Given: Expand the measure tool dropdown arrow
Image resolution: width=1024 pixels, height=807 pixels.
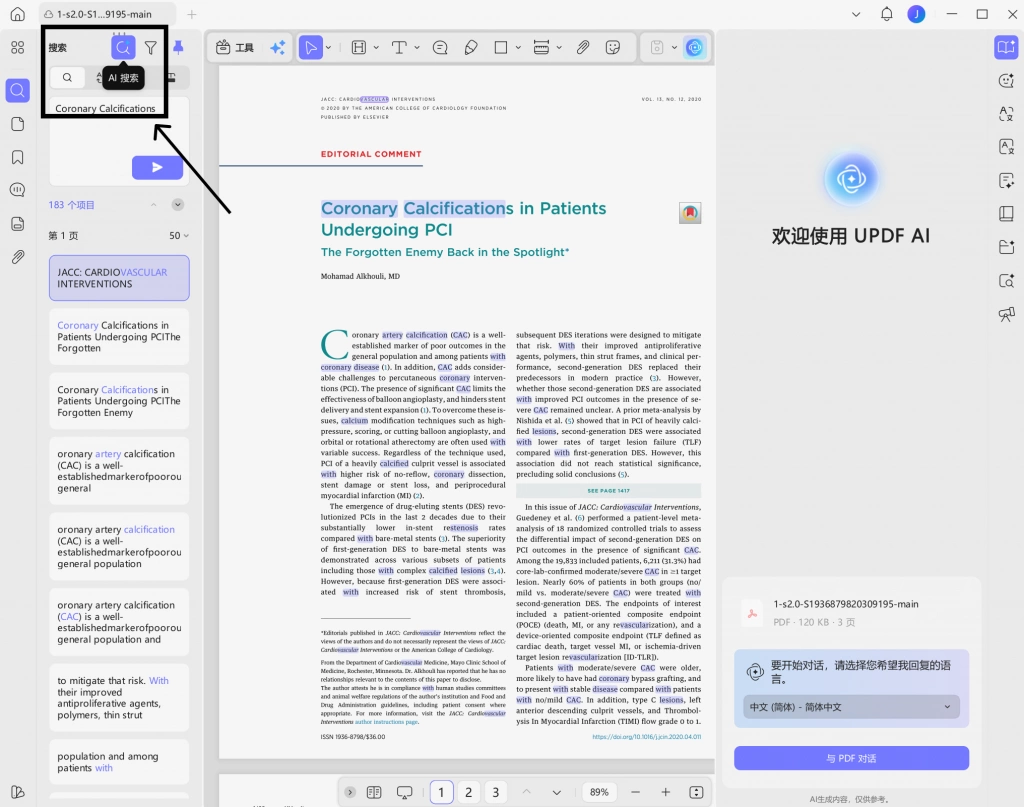Looking at the screenshot, I should coord(559,48).
